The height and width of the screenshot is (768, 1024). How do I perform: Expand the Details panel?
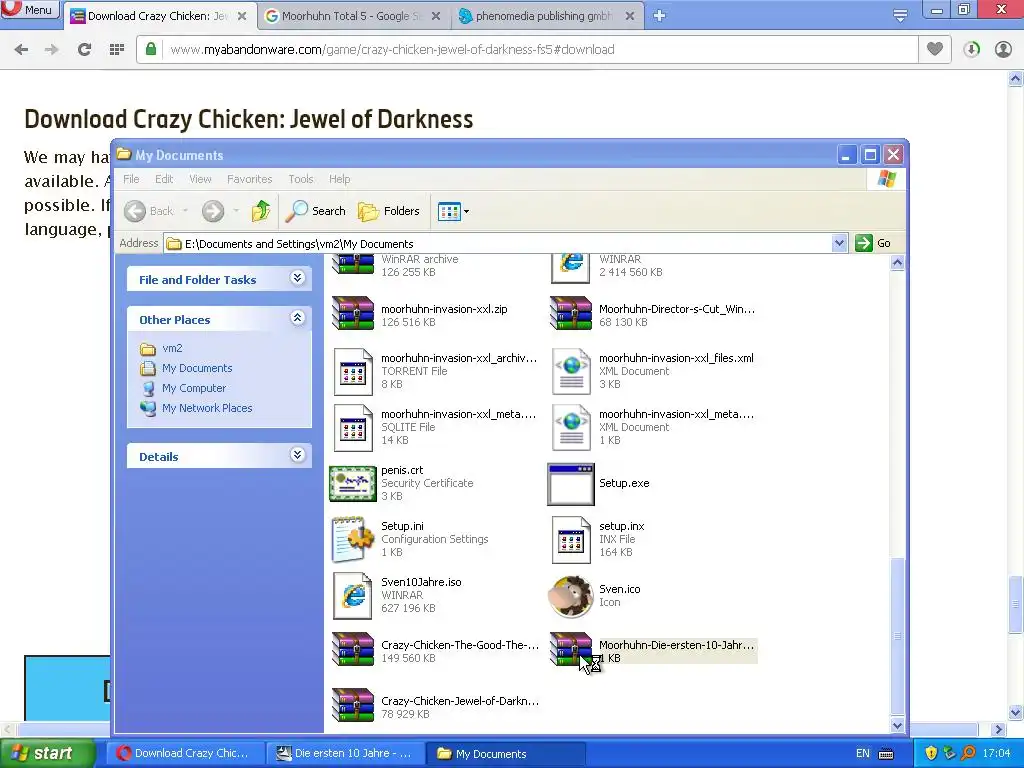pos(297,455)
